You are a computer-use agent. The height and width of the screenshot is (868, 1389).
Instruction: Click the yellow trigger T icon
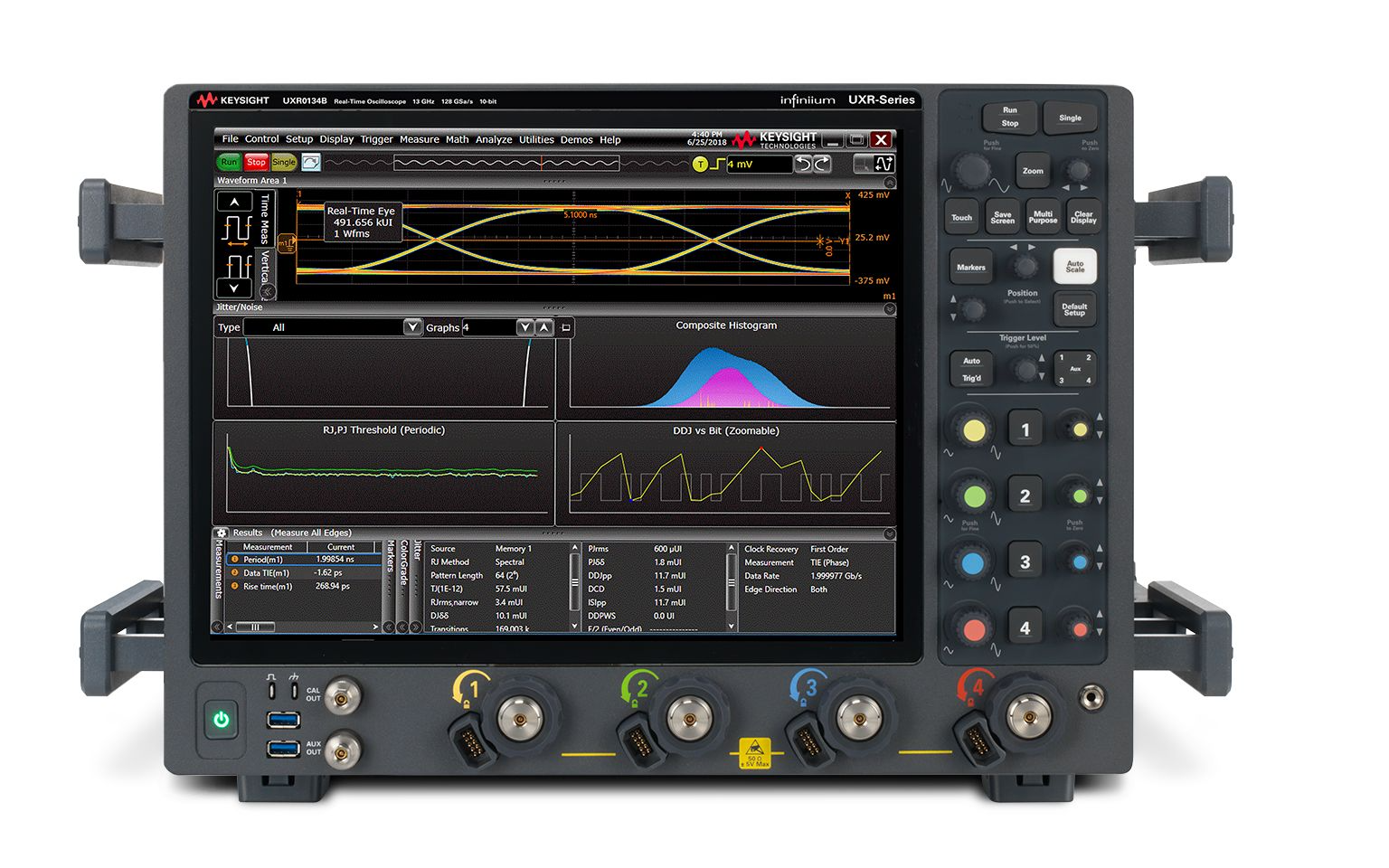point(700,164)
